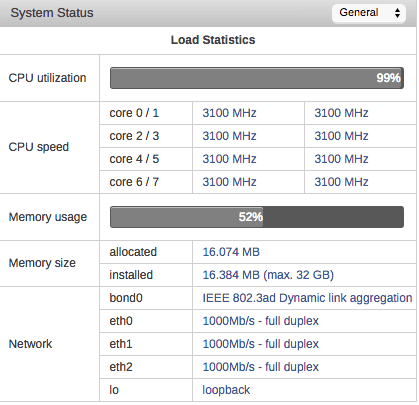Click the Memory usage 52% bar
Image resolution: width=419 pixels, height=405 pixels.
(x=257, y=217)
